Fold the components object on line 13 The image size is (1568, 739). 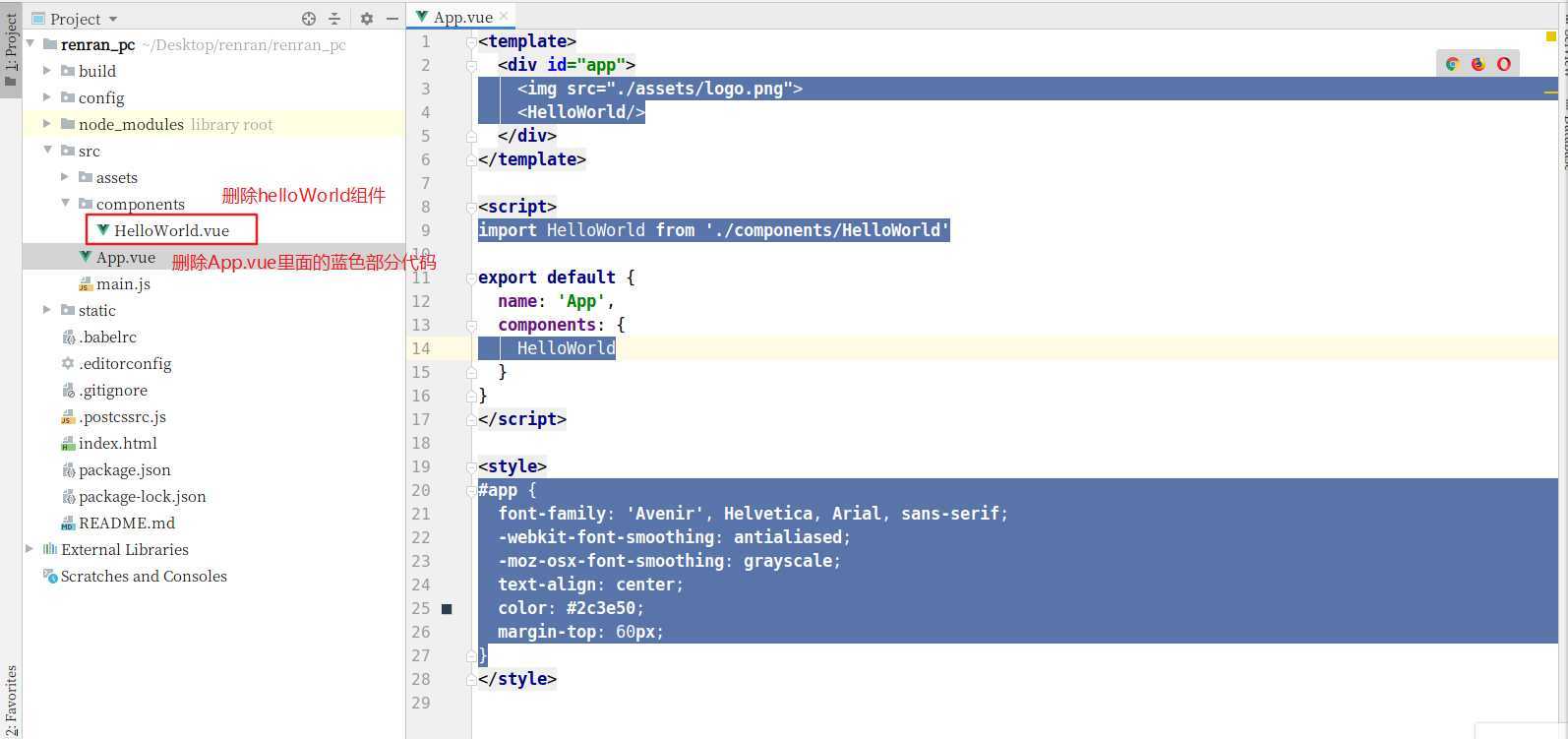click(x=472, y=326)
